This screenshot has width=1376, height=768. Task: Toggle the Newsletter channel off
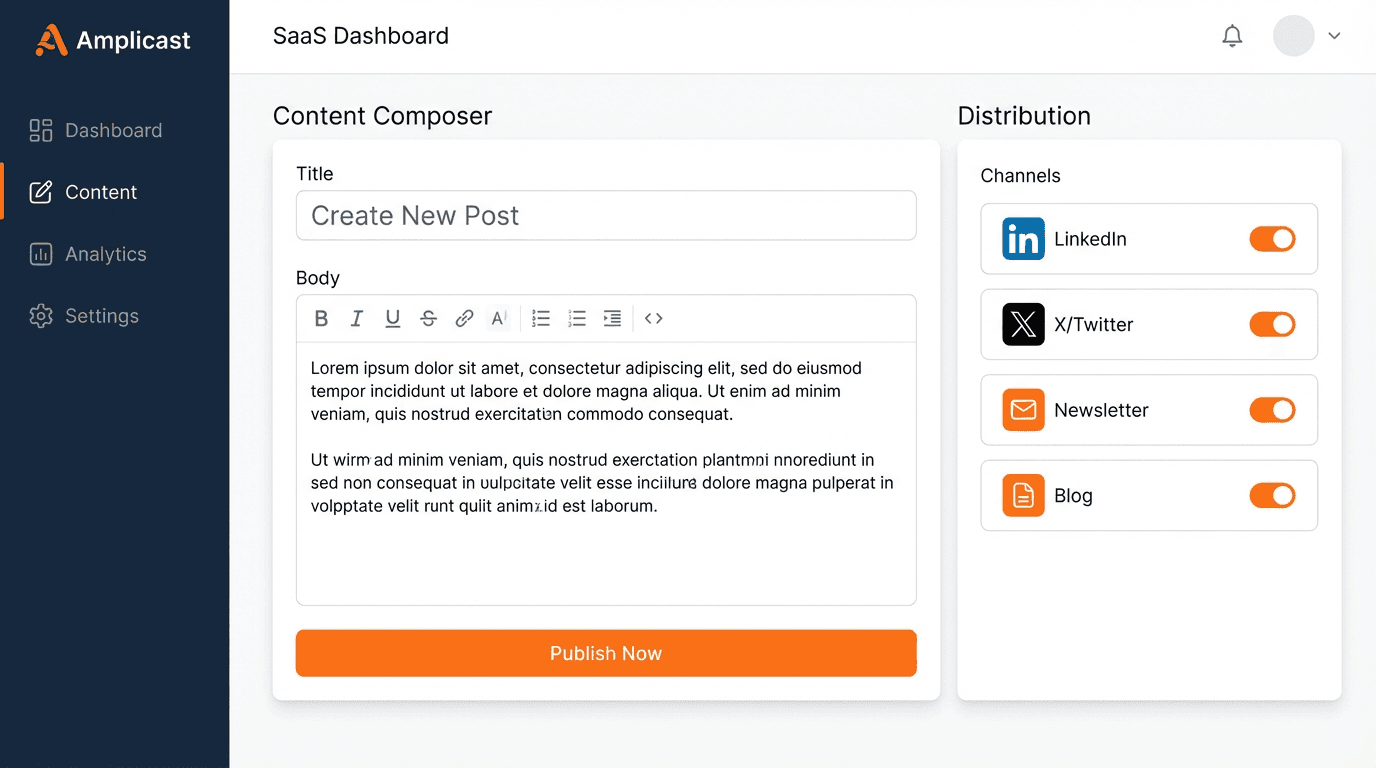pos(1271,410)
